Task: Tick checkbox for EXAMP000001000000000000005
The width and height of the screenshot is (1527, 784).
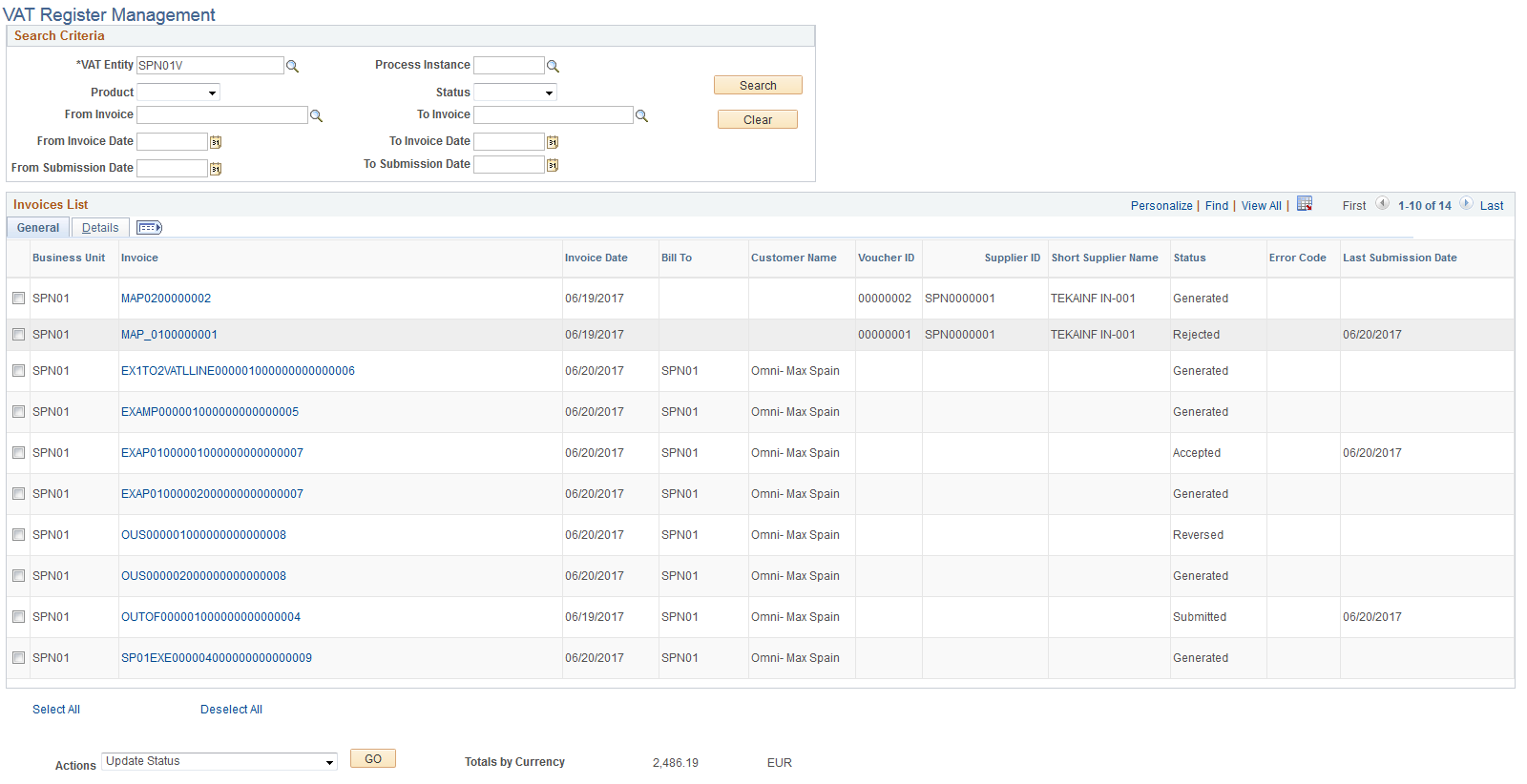Action: click(x=18, y=412)
